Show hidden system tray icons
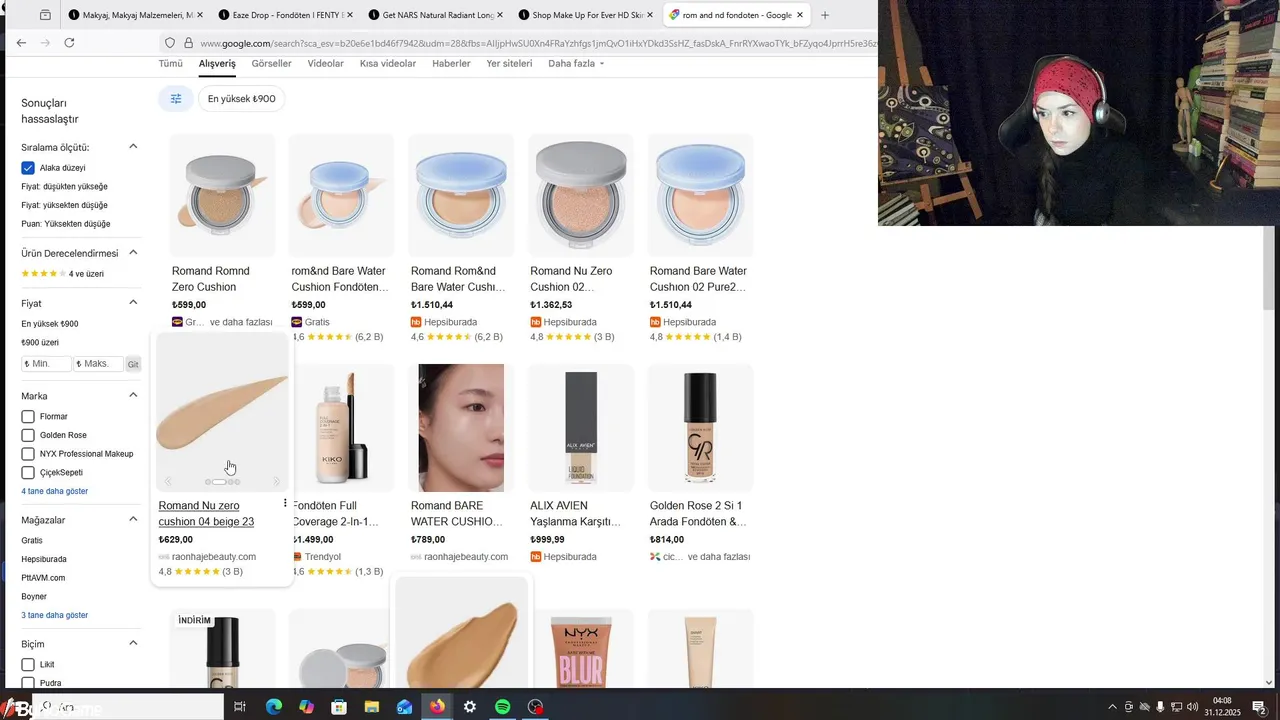1280x720 pixels. coord(1113,707)
